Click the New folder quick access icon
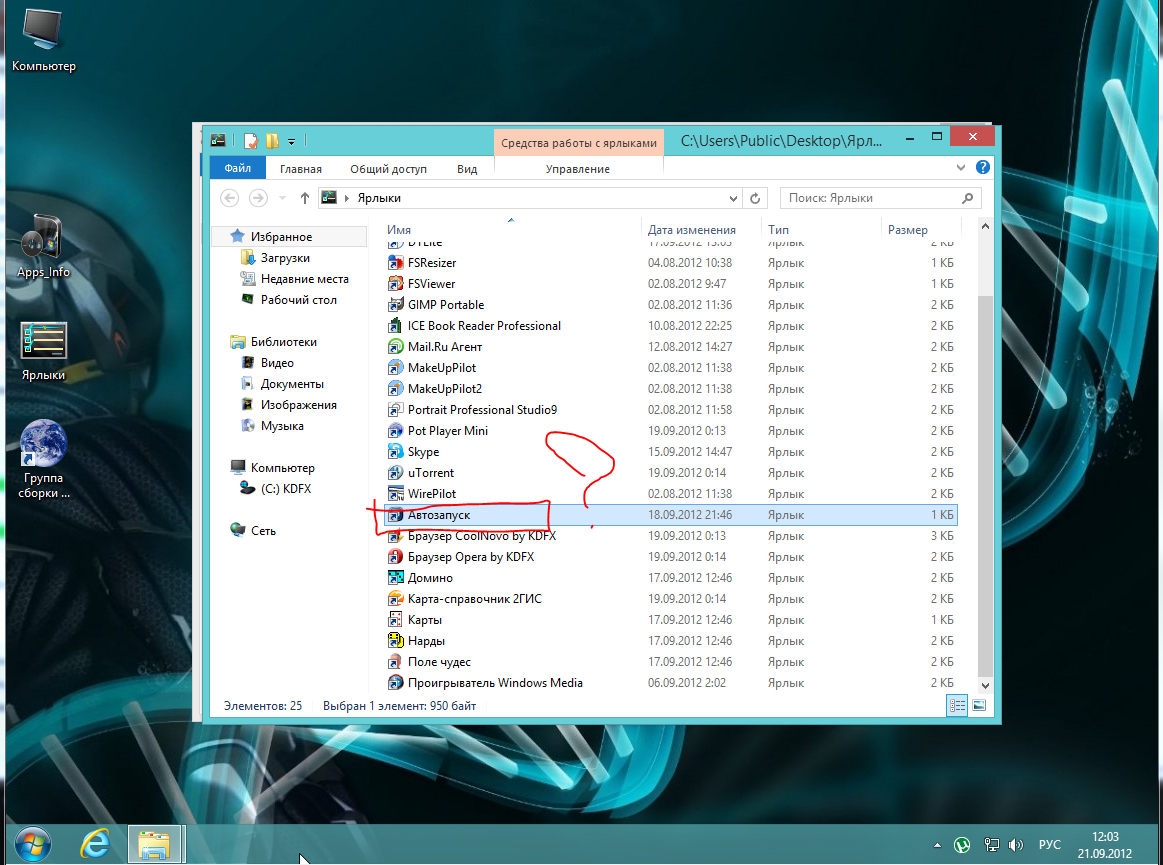The image size is (1163, 865). pos(273,141)
